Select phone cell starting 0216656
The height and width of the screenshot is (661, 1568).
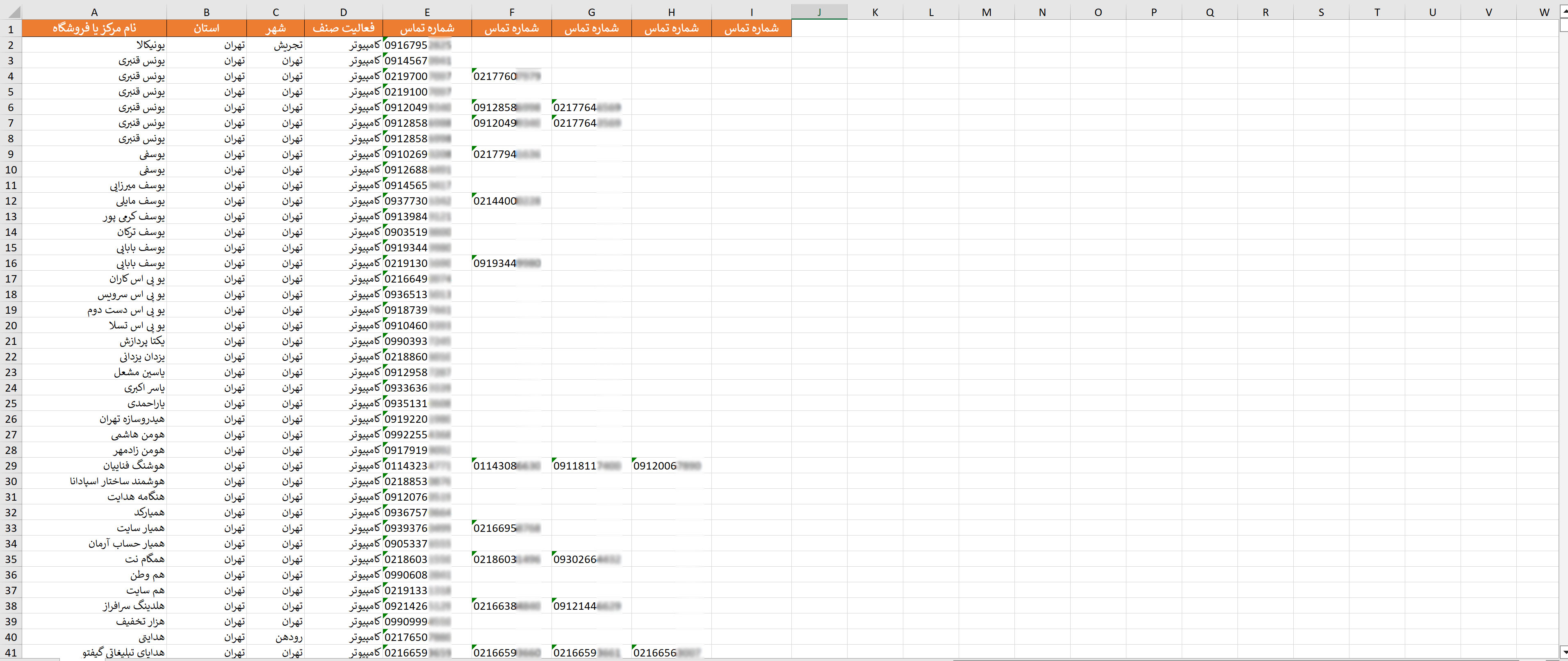[x=671, y=652]
